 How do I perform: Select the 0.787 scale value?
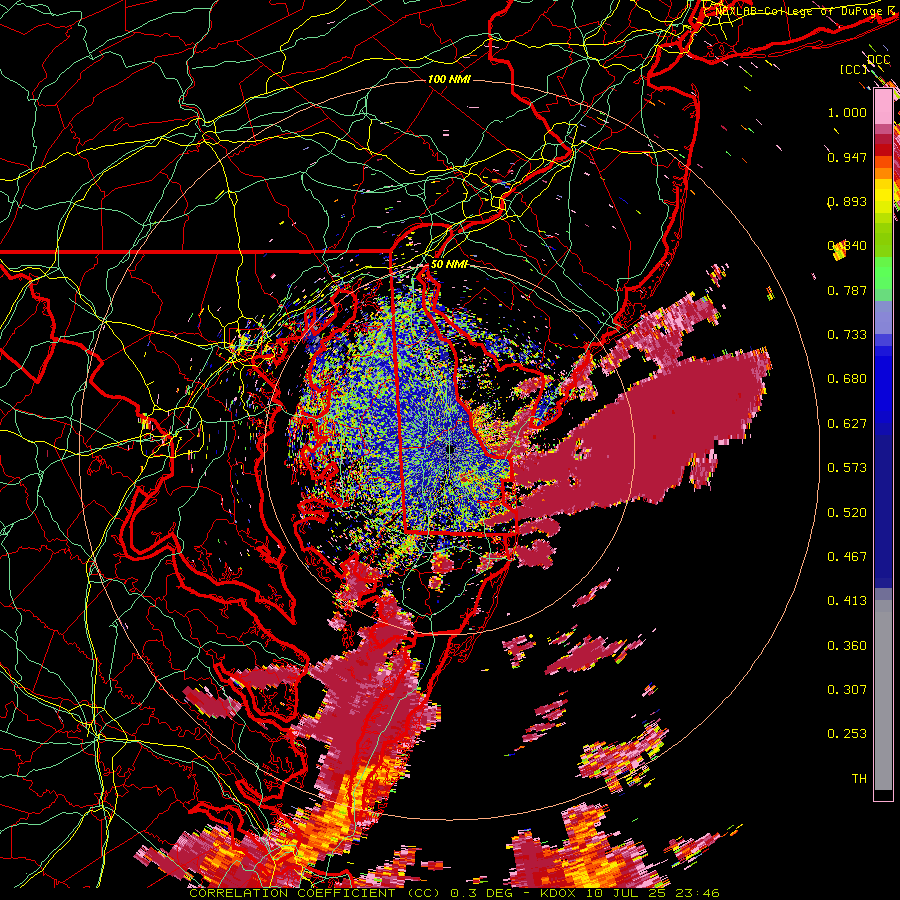(x=847, y=290)
